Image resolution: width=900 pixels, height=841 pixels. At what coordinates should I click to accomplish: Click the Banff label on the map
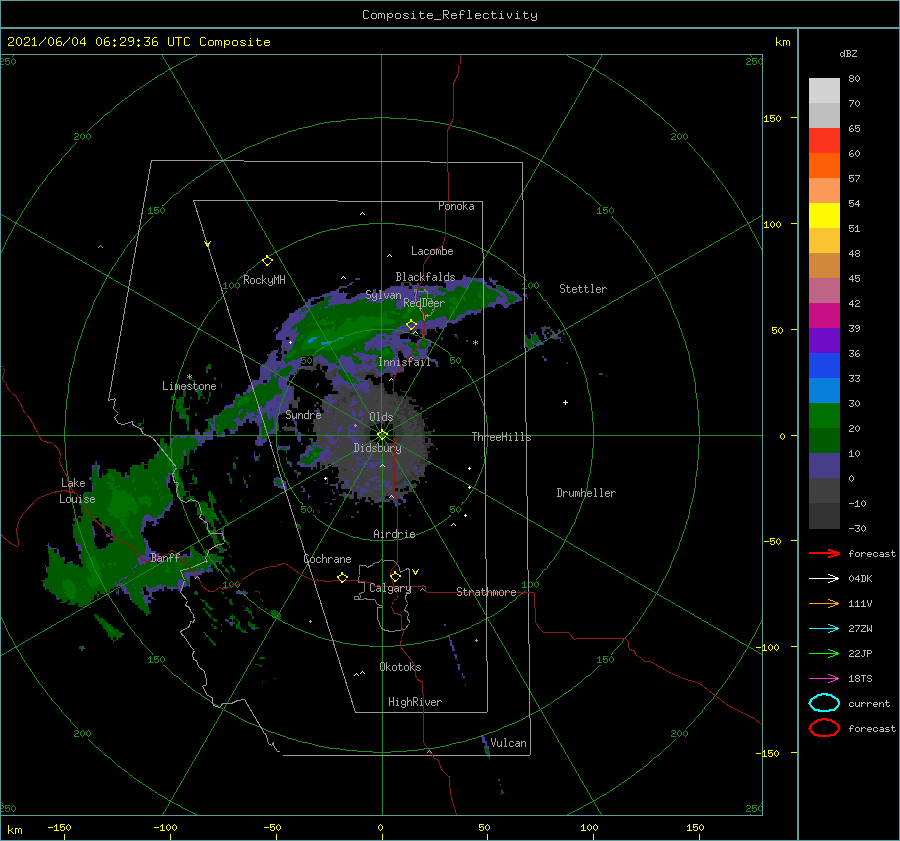click(165, 557)
